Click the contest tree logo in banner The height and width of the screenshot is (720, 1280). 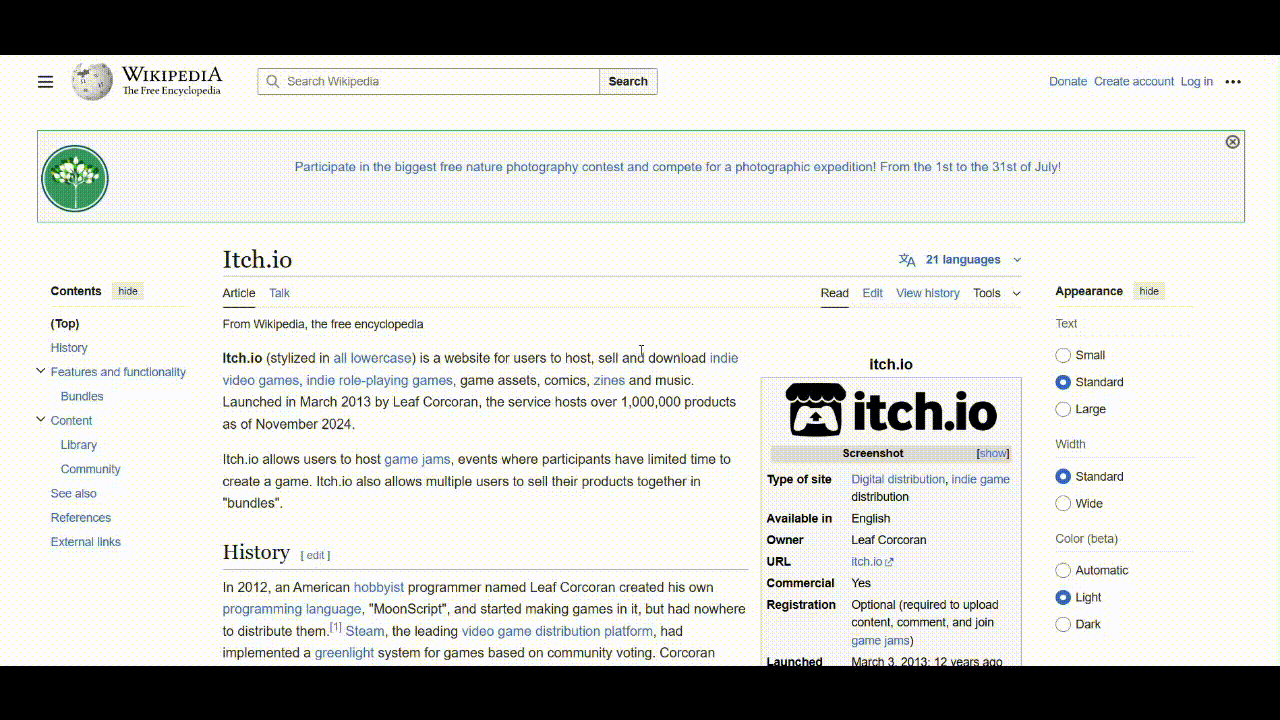tap(75, 178)
